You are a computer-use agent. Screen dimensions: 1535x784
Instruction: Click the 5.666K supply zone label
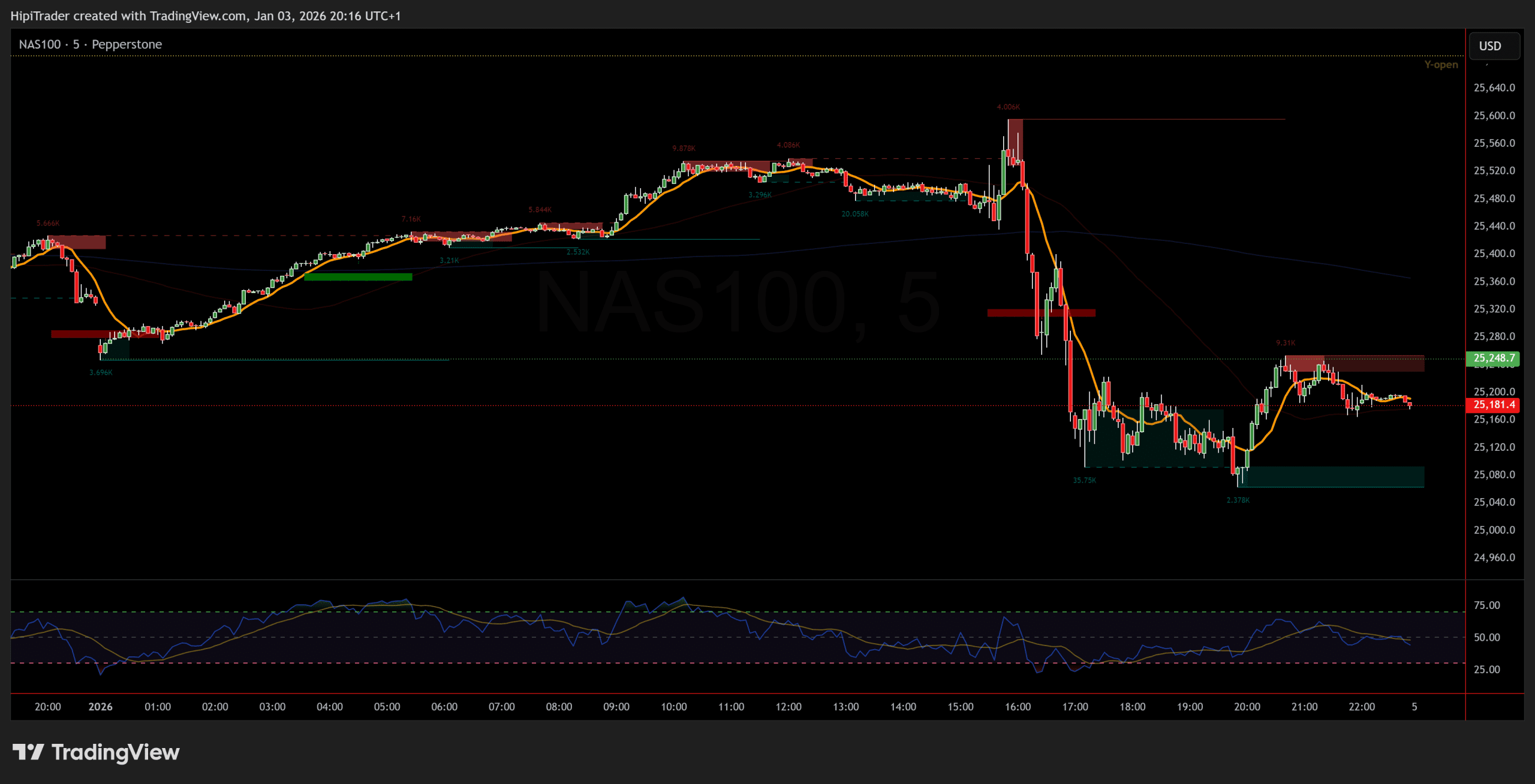(48, 224)
